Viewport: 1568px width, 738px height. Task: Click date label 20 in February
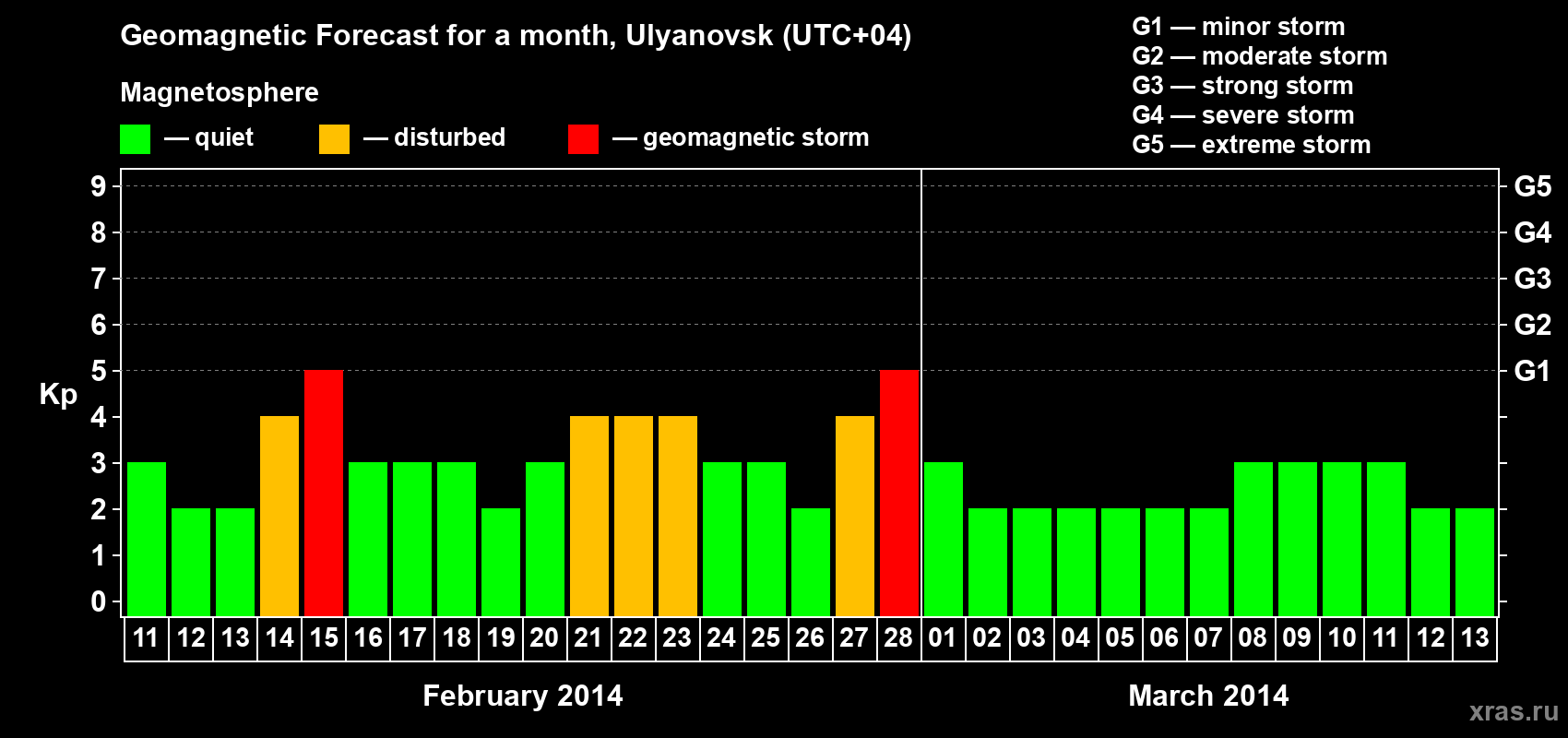click(x=544, y=637)
